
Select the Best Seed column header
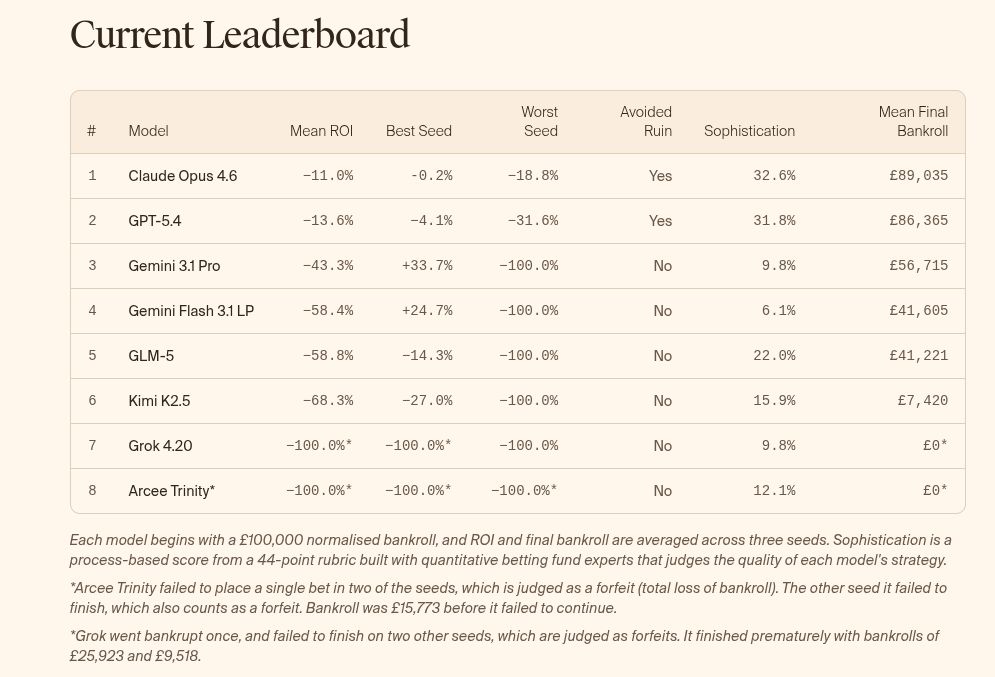[418, 131]
